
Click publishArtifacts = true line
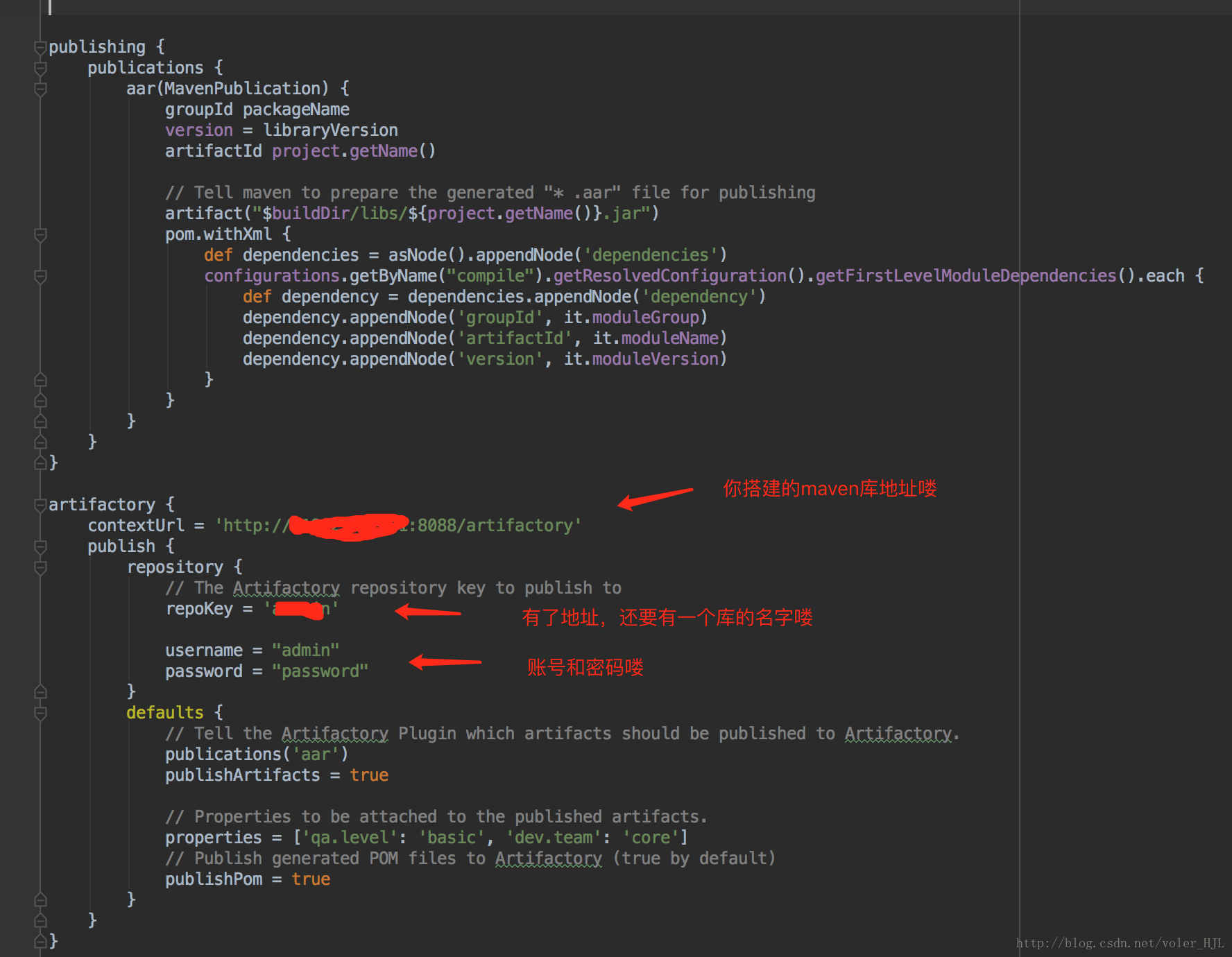click(x=276, y=775)
